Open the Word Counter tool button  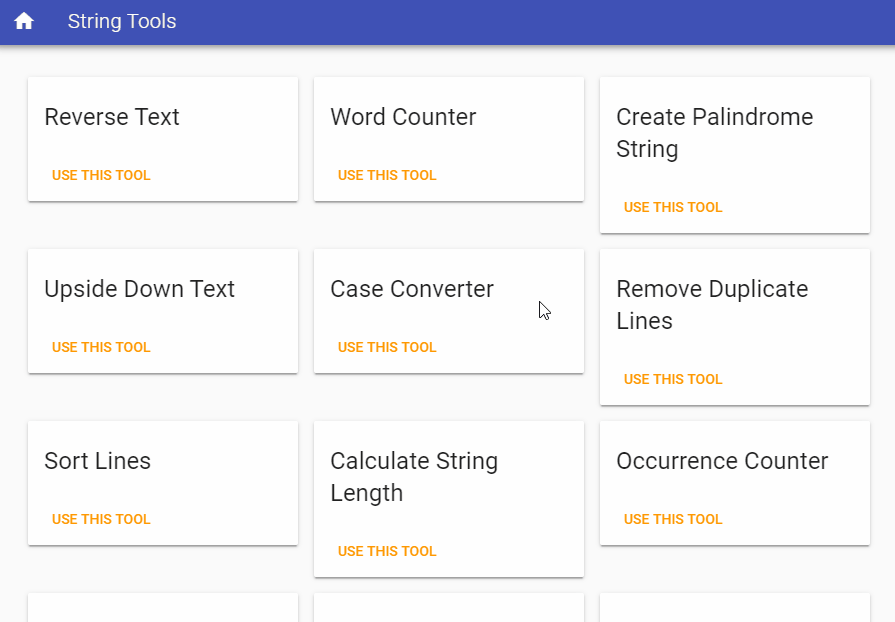[x=387, y=175]
